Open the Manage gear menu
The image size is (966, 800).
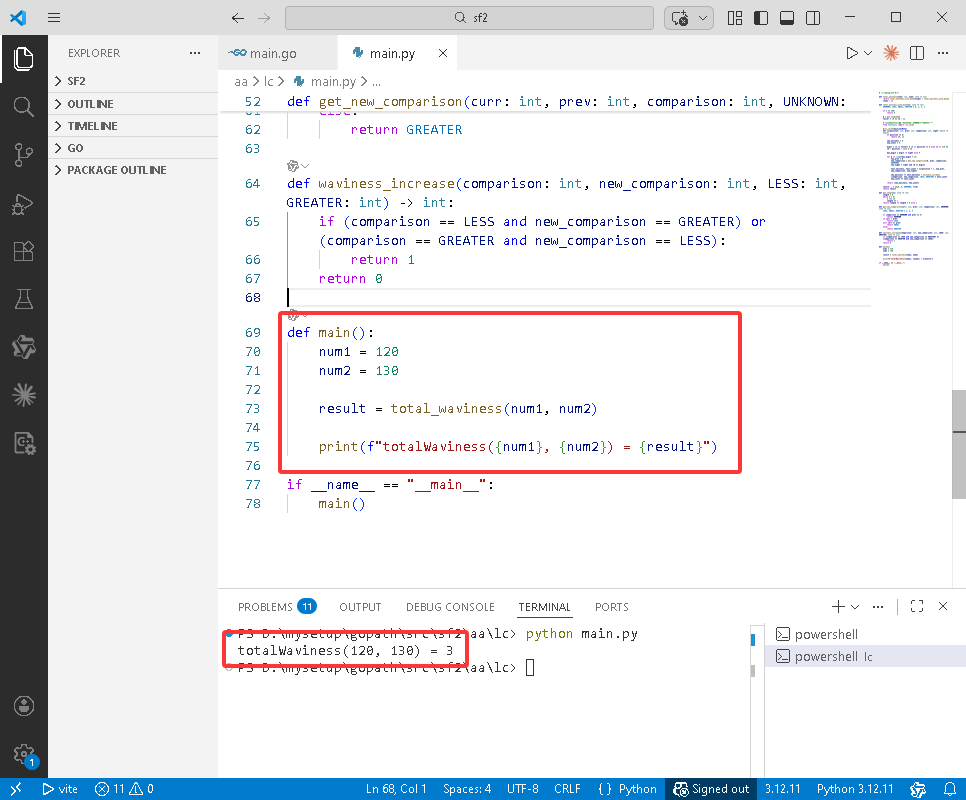click(23, 754)
